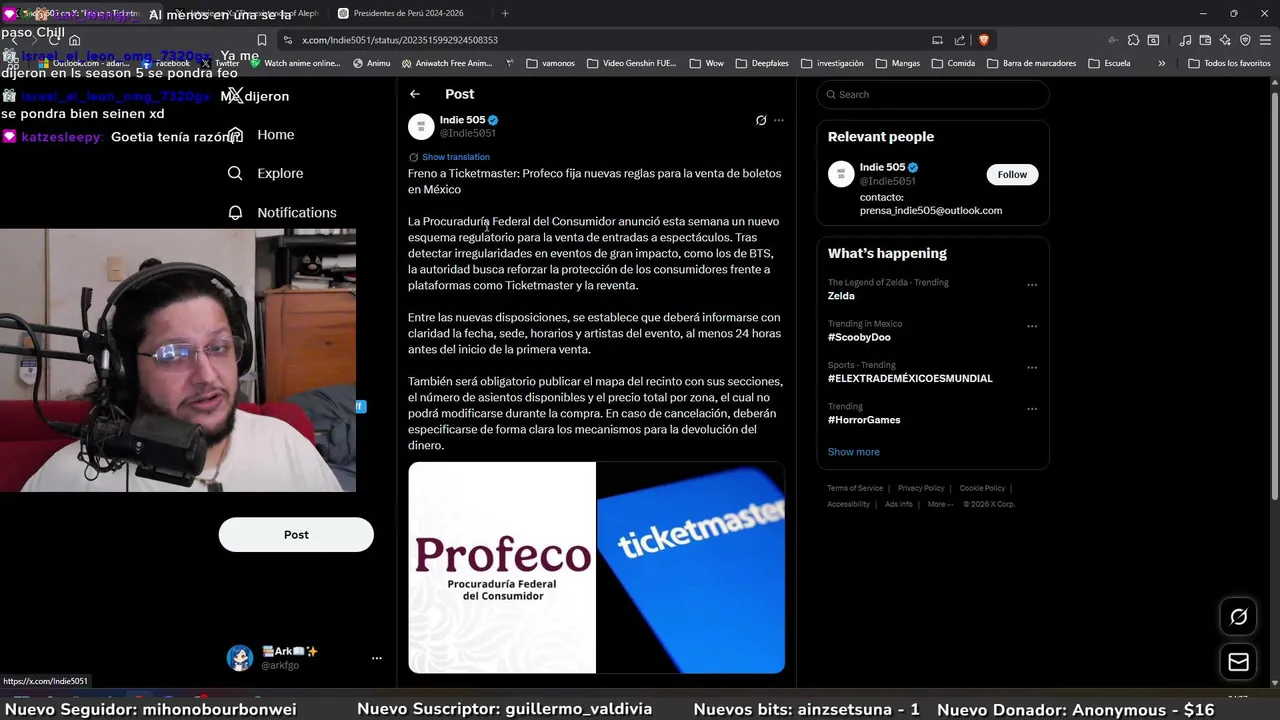Open Cookie Policy footer link
The width and height of the screenshot is (1280, 720).
click(x=982, y=488)
